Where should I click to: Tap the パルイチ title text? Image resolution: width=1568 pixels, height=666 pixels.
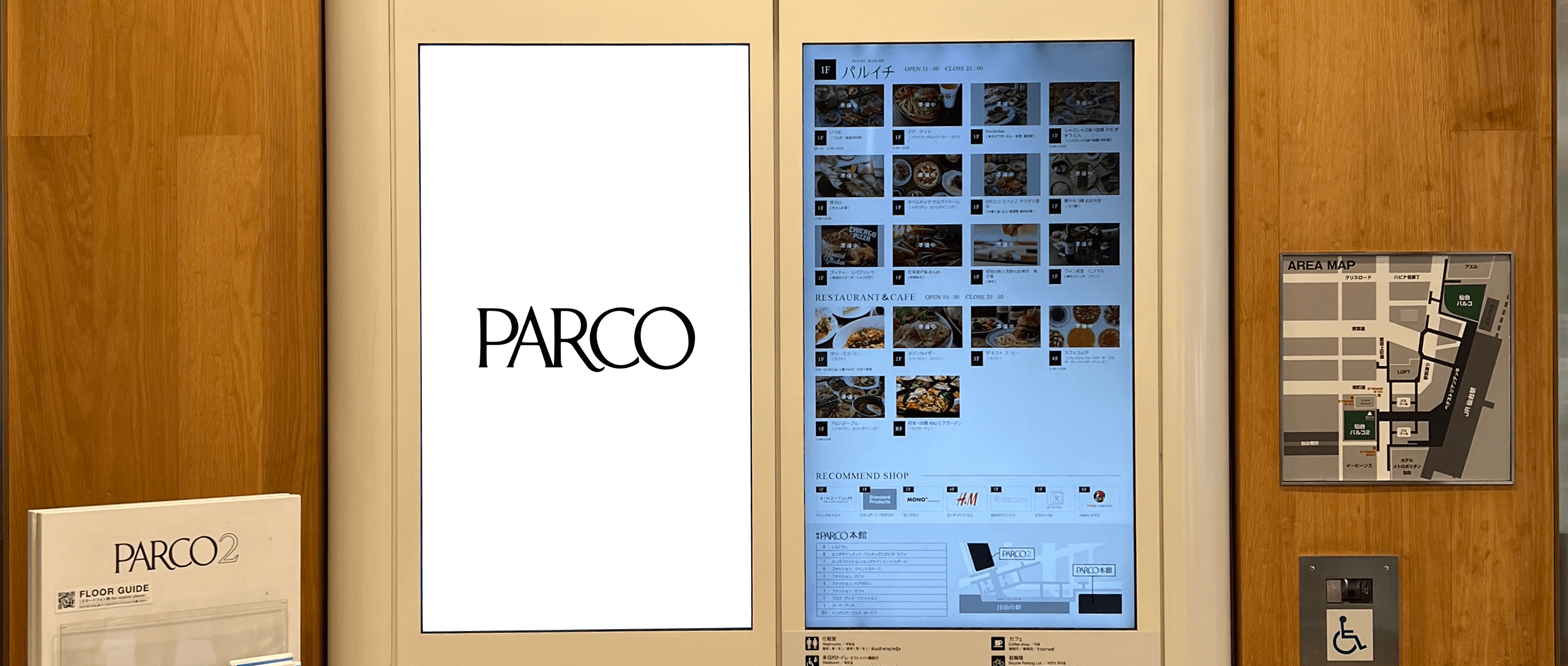click(868, 72)
